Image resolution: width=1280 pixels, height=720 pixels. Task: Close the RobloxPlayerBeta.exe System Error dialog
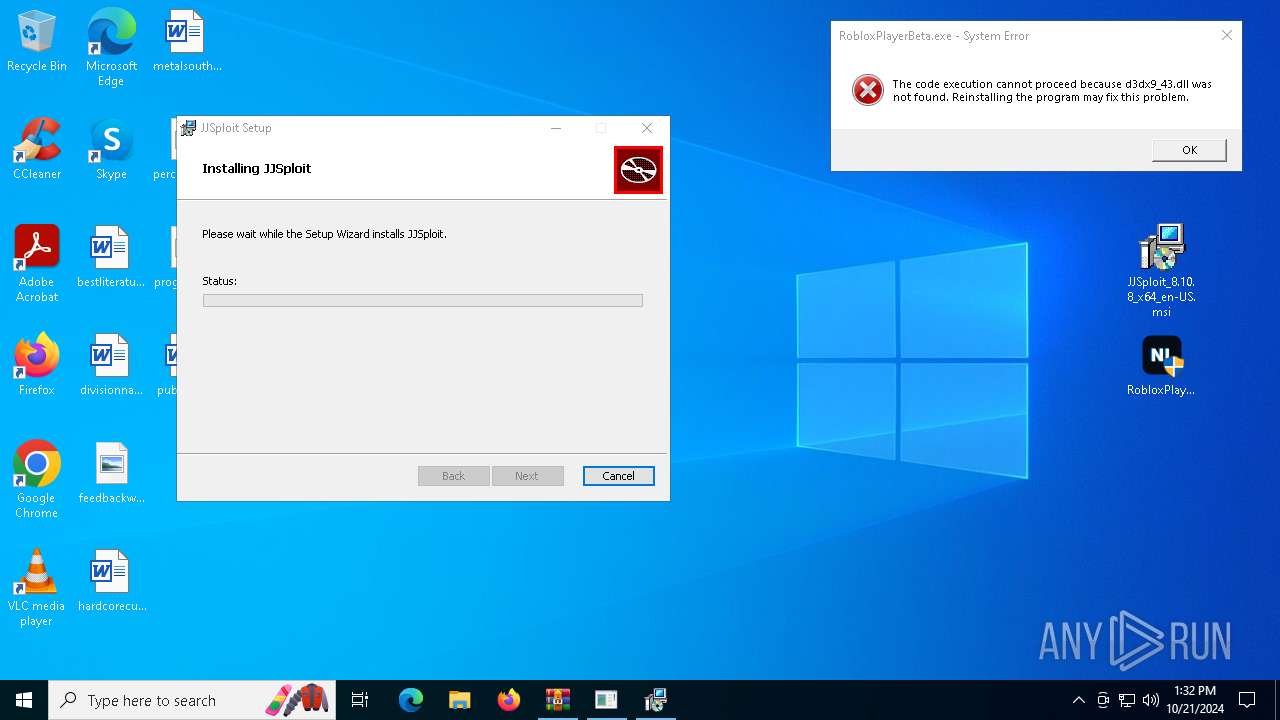tap(1226, 35)
